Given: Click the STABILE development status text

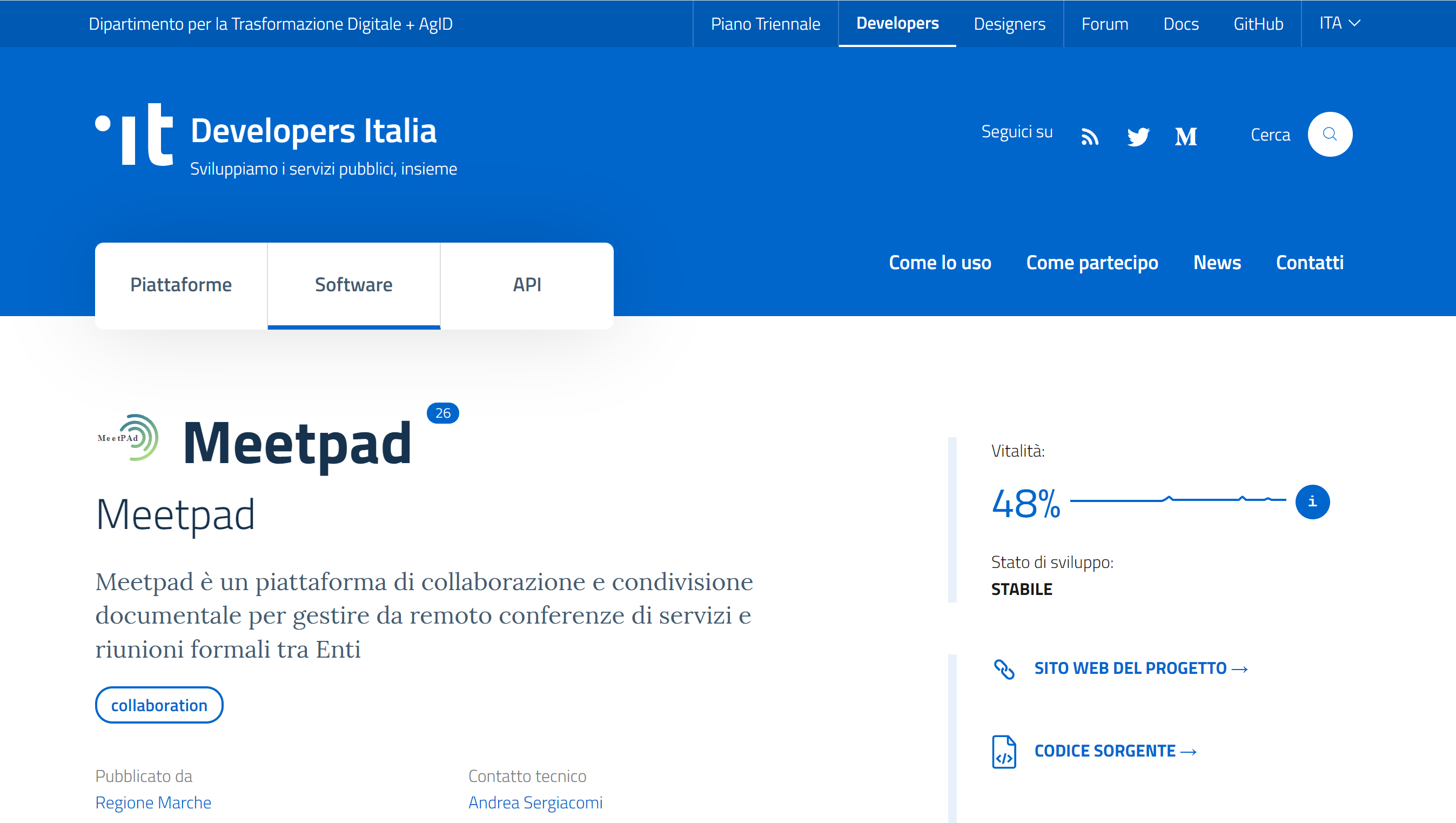Looking at the screenshot, I should [1021, 590].
